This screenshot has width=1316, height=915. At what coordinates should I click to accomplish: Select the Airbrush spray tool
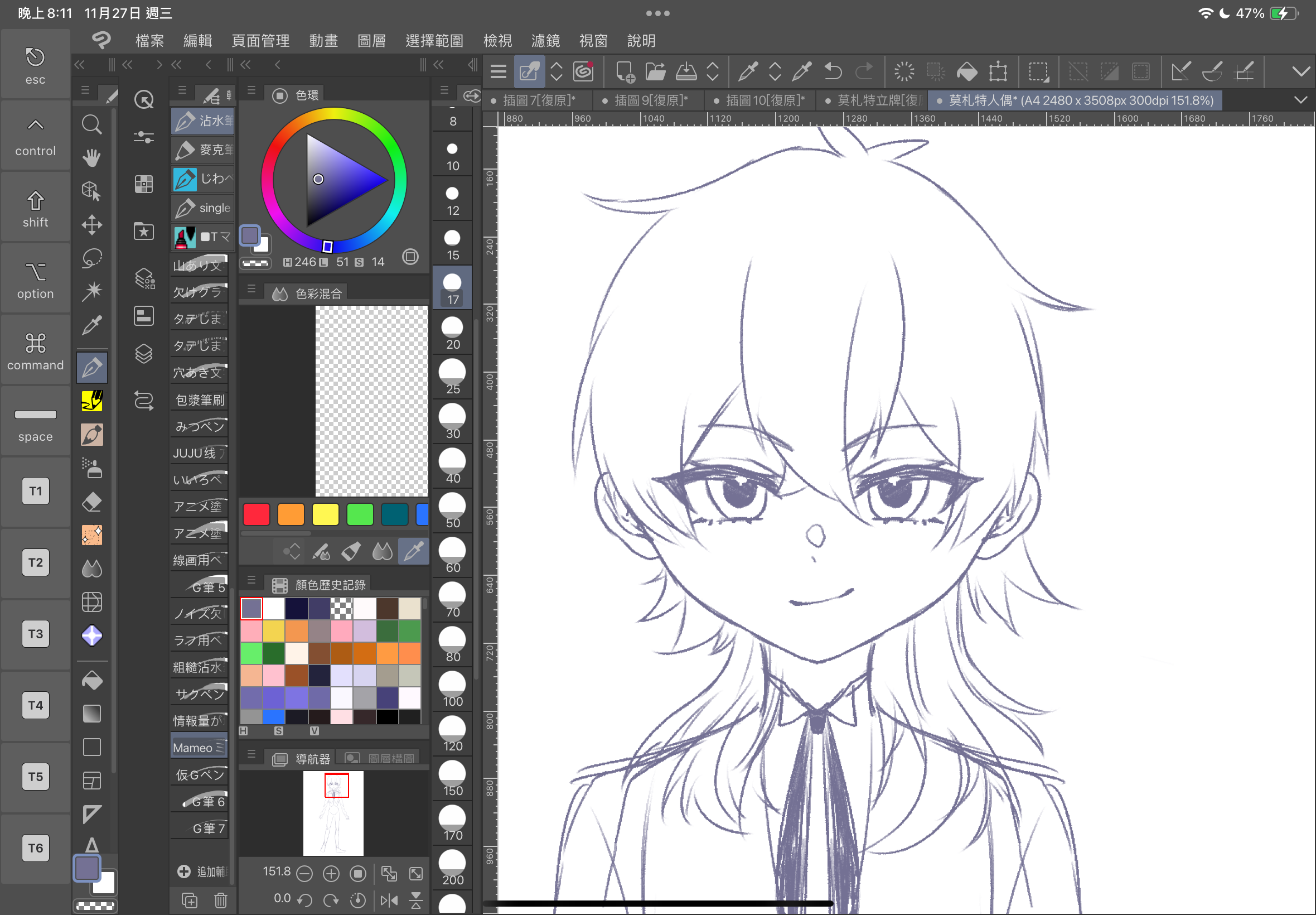pyautogui.click(x=91, y=468)
